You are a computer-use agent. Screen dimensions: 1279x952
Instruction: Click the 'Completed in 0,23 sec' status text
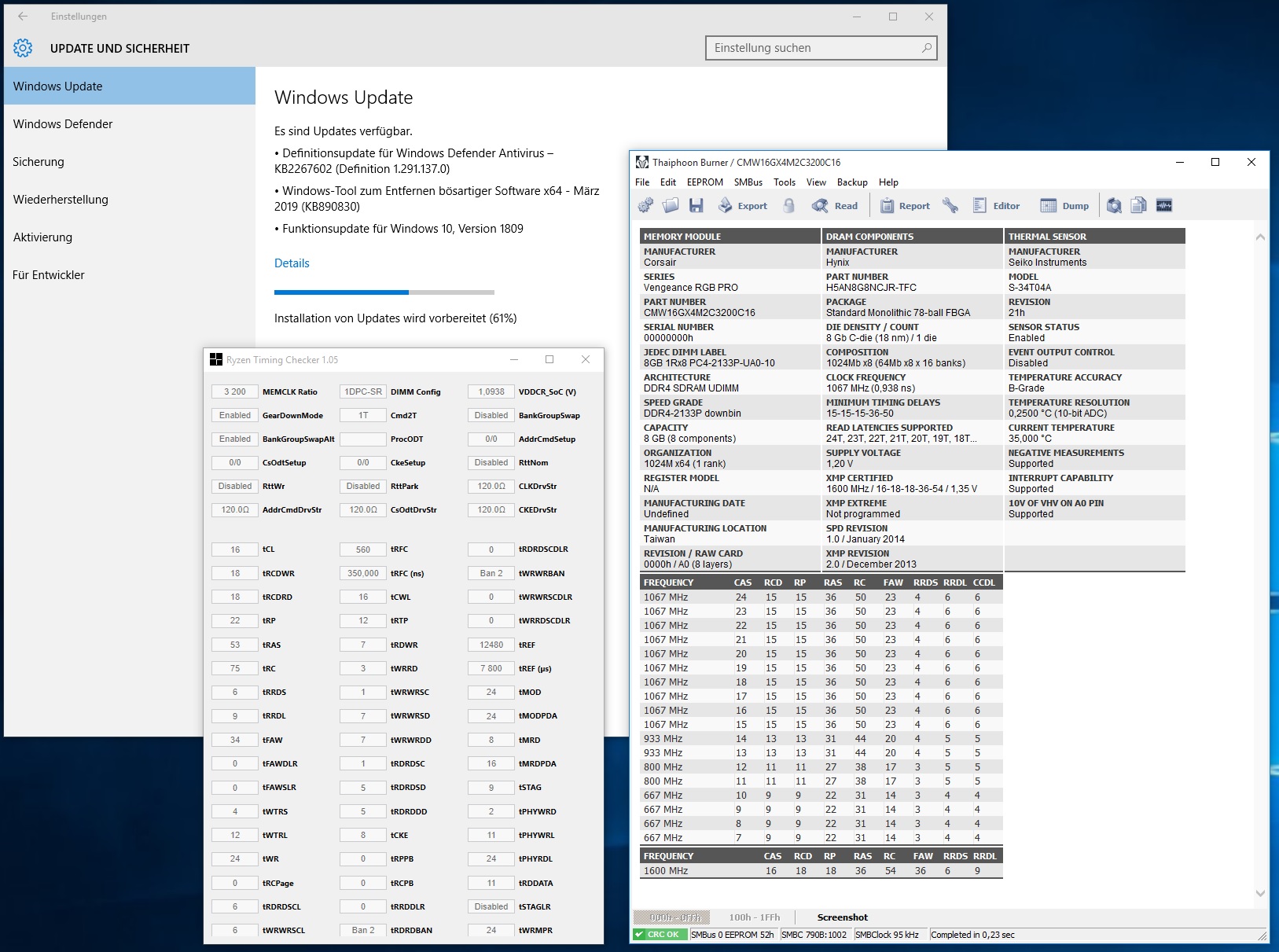pos(972,935)
